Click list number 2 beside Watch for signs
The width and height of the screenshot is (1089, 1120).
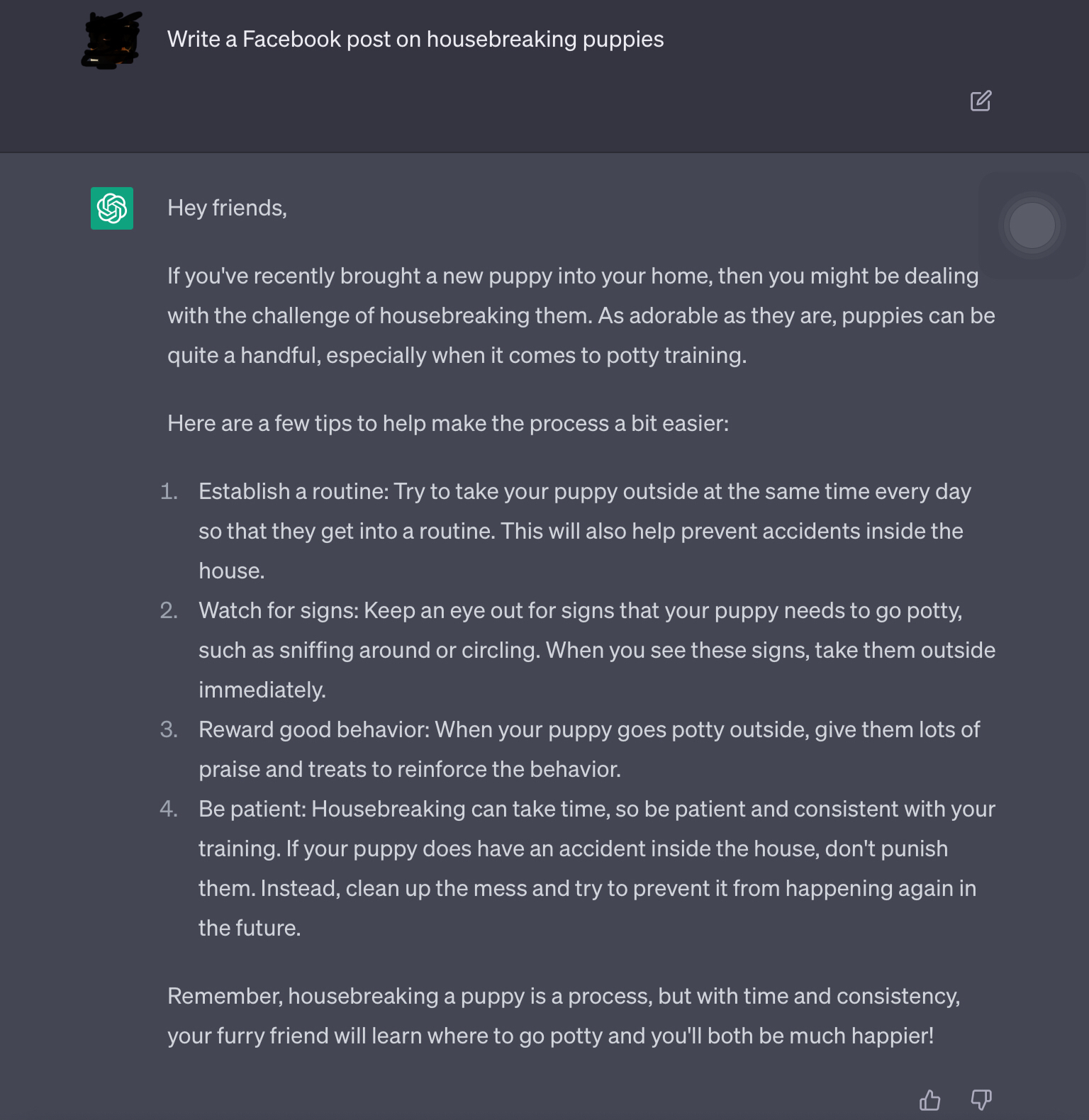click(x=169, y=610)
